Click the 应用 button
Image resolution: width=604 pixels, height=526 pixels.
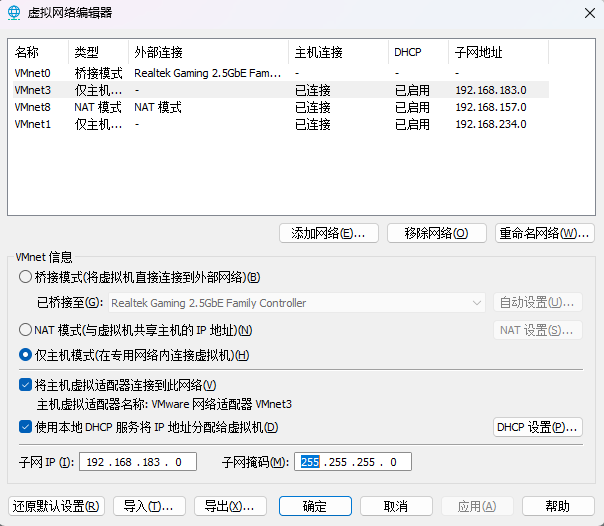(x=477, y=506)
